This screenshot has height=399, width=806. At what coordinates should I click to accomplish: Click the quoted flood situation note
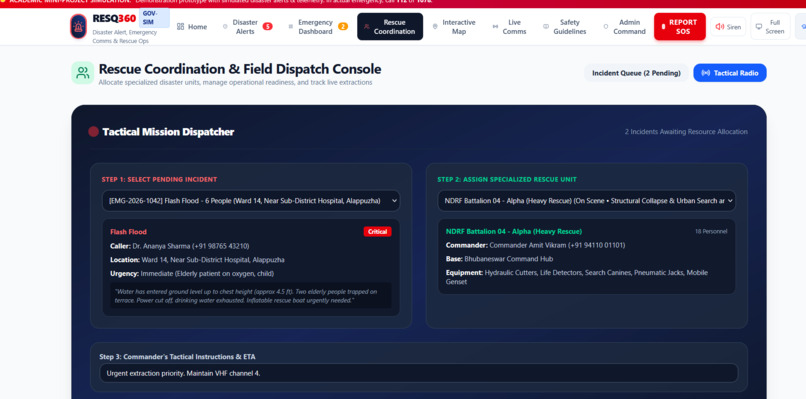(x=250, y=296)
